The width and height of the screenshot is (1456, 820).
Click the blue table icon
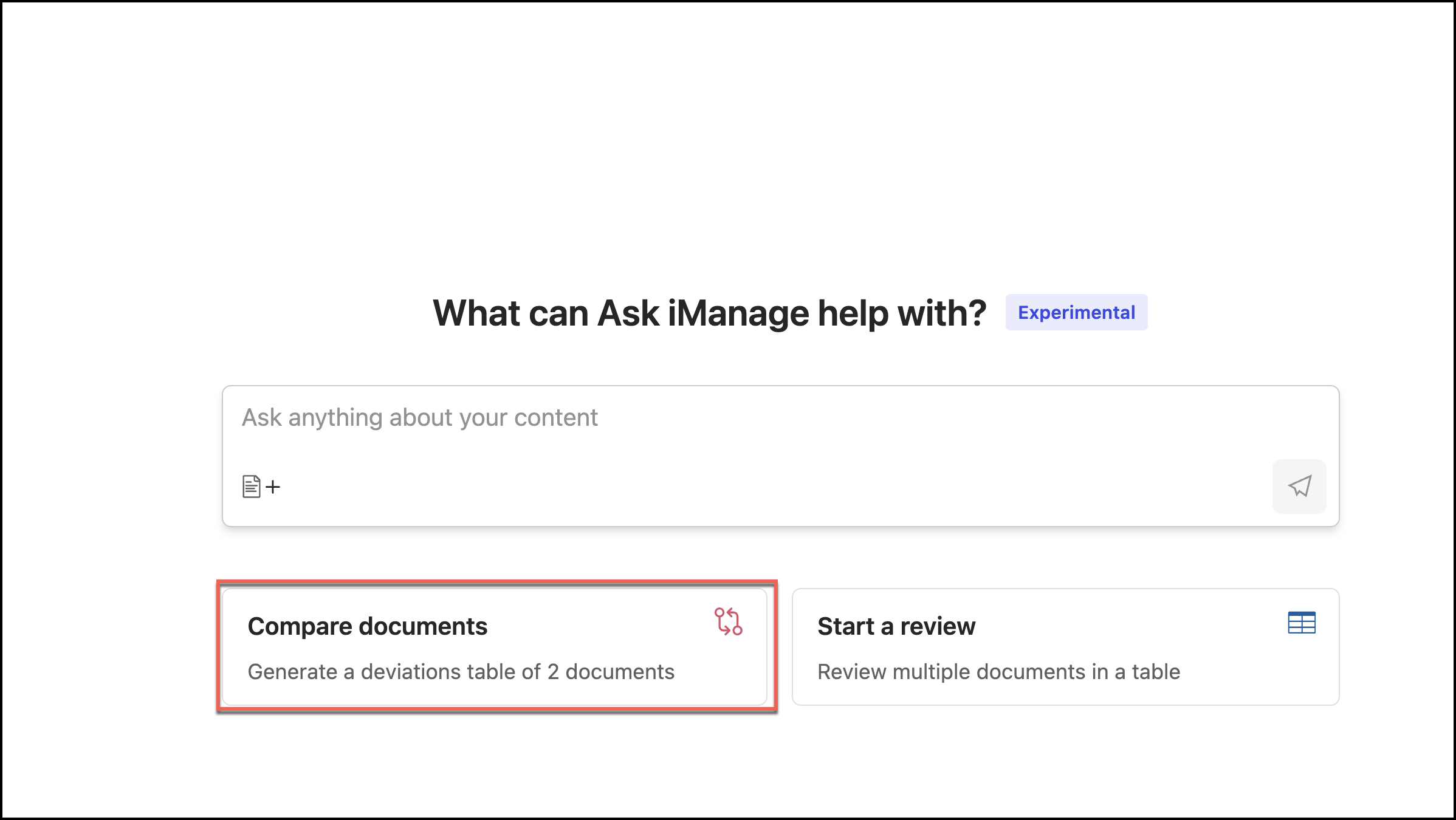tap(1301, 623)
